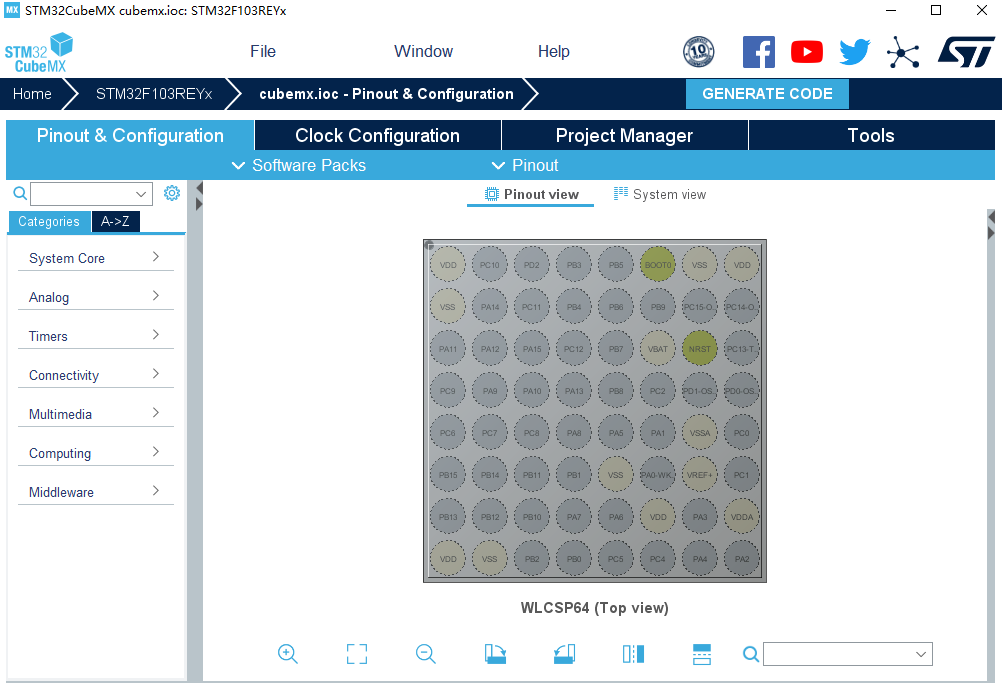Image resolution: width=1002 pixels, height=691 pixels.
Task: Open the Pinout dropdown menu
Action: pyautogui.click(x=525, y=166)
